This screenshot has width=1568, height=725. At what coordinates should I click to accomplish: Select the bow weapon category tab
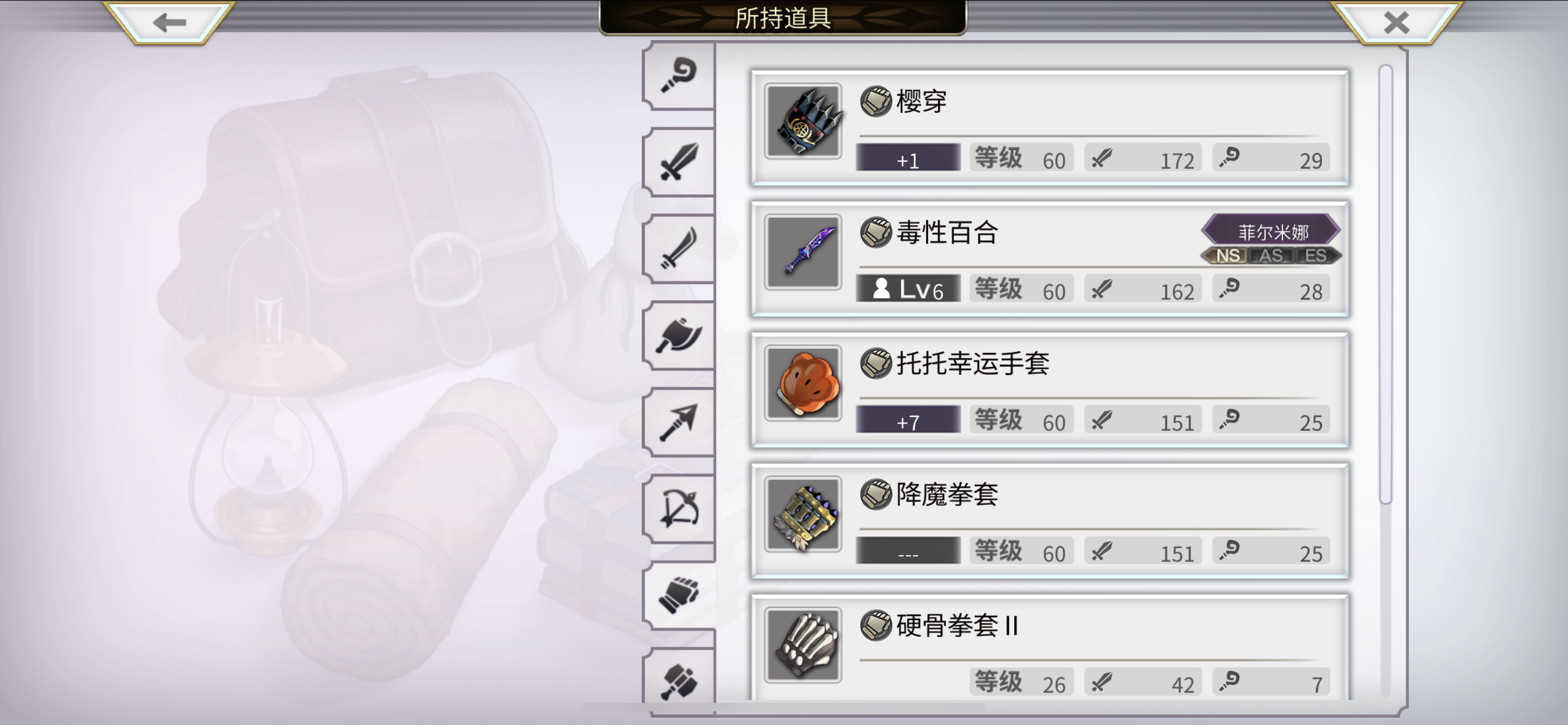(678, 508)
